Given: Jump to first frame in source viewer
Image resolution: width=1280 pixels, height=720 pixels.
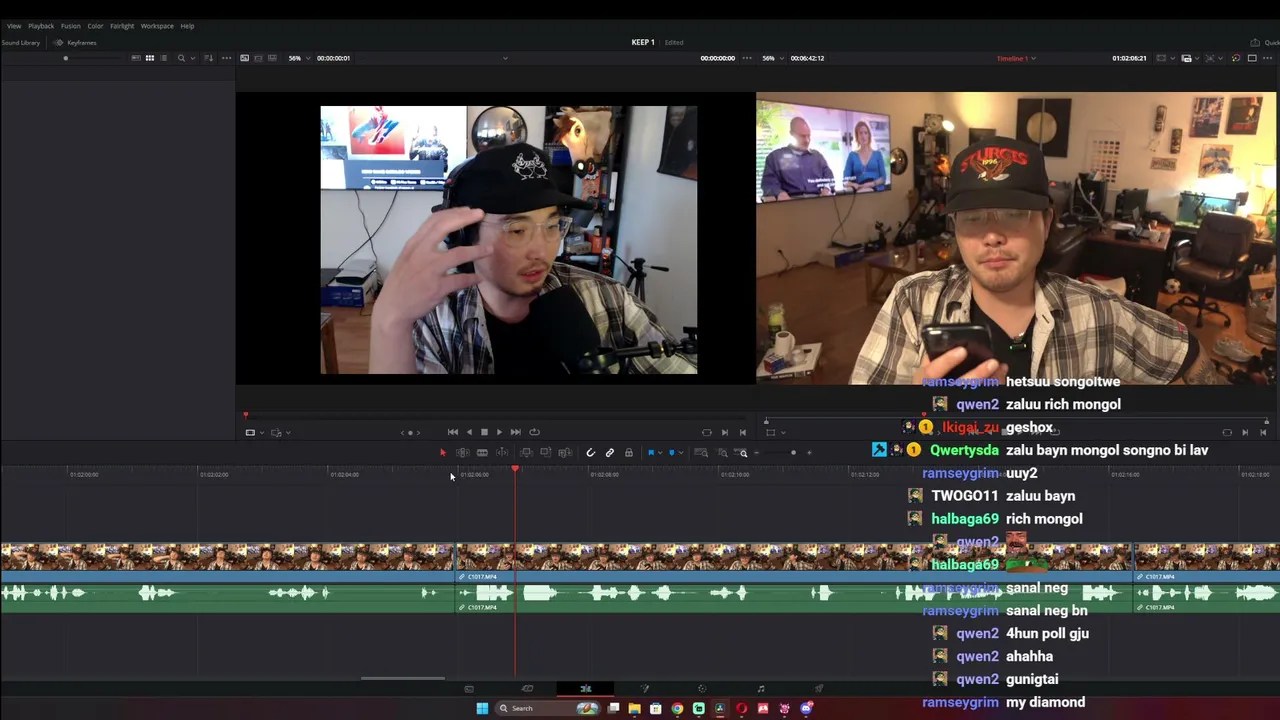Looking at the screenshot, I should (x=453, y=432).
